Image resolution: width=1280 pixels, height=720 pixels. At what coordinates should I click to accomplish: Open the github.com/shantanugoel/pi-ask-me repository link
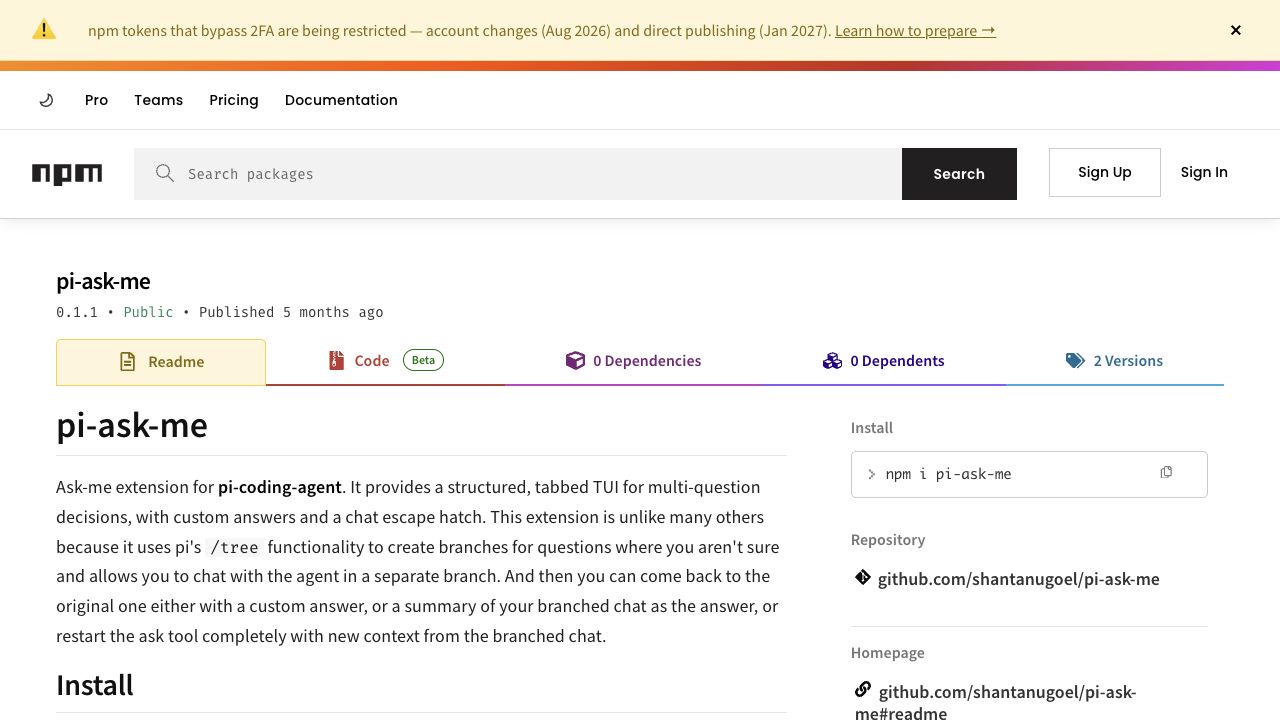coord(1019,579)
